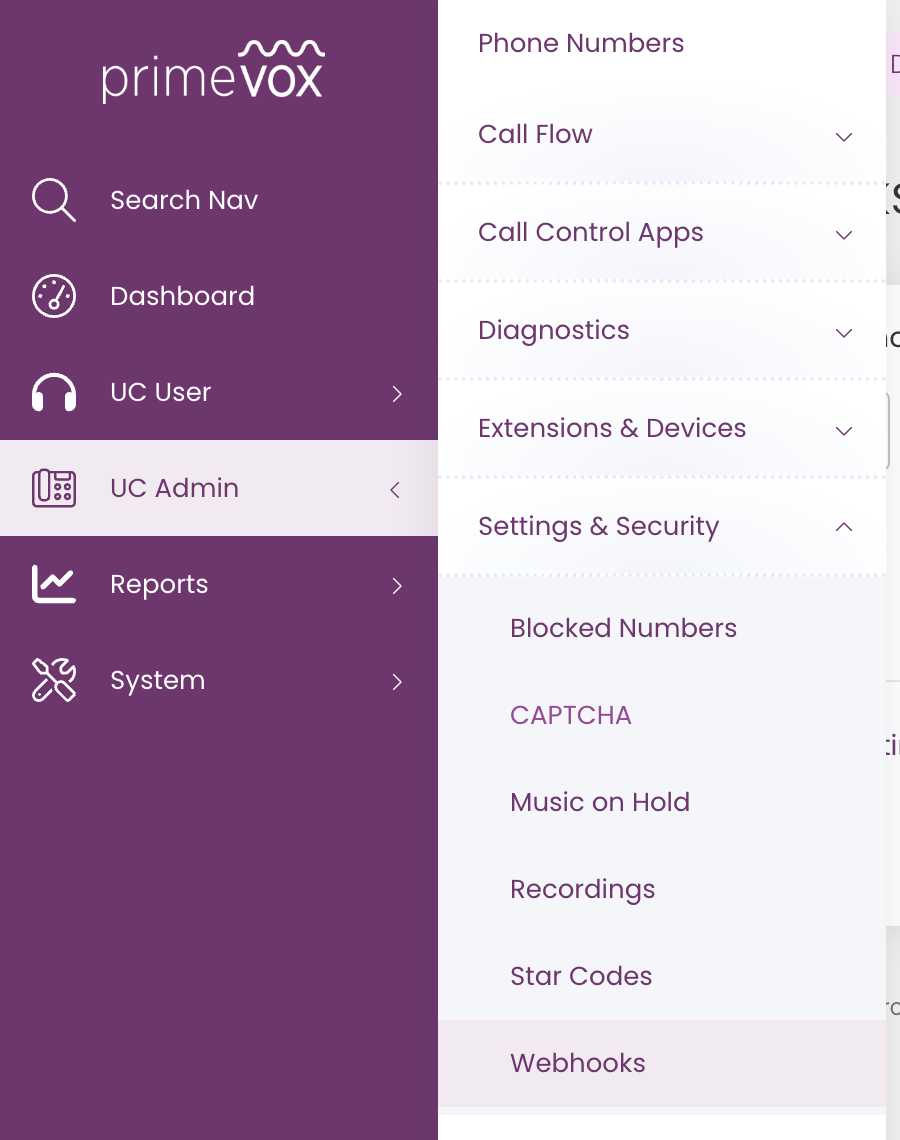
Task: Click the Search Nav magnifier icon
Action: coord(54,199)
